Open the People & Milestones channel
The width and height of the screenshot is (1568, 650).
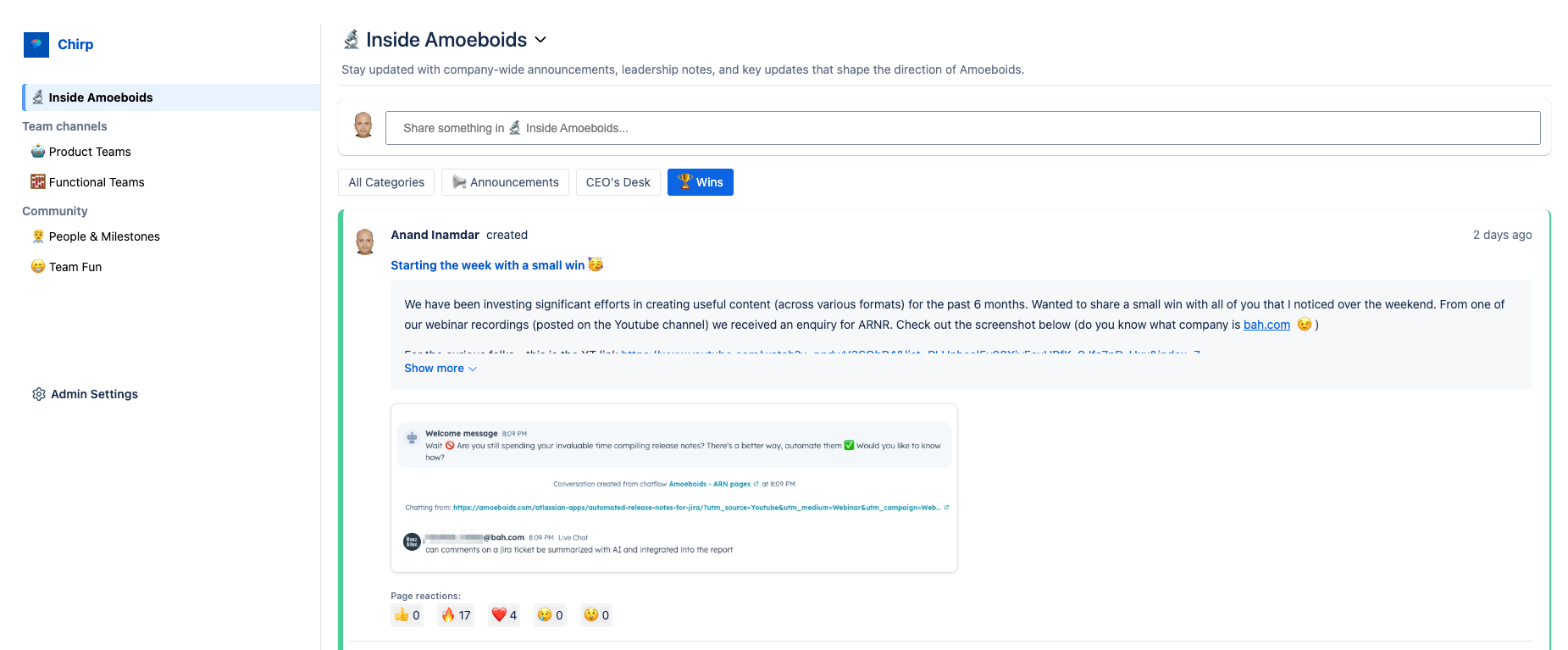pos(104,236)
